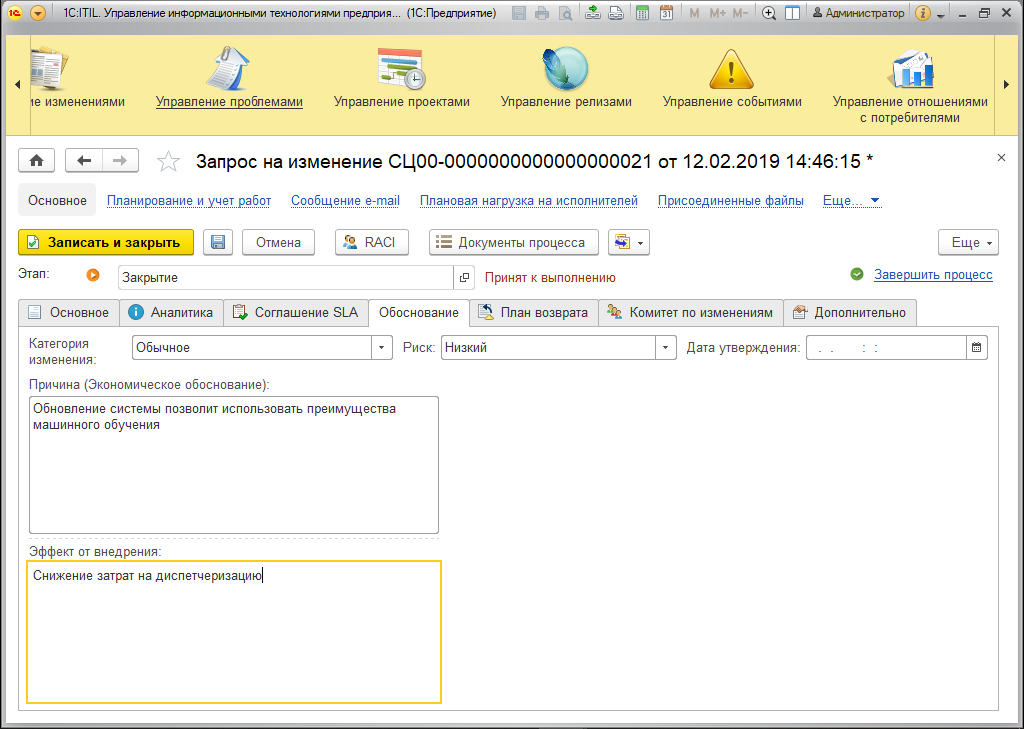Screen dimensions: 1024x729
Task: Switch to the План возврата tab
Action: click(534, 313)
